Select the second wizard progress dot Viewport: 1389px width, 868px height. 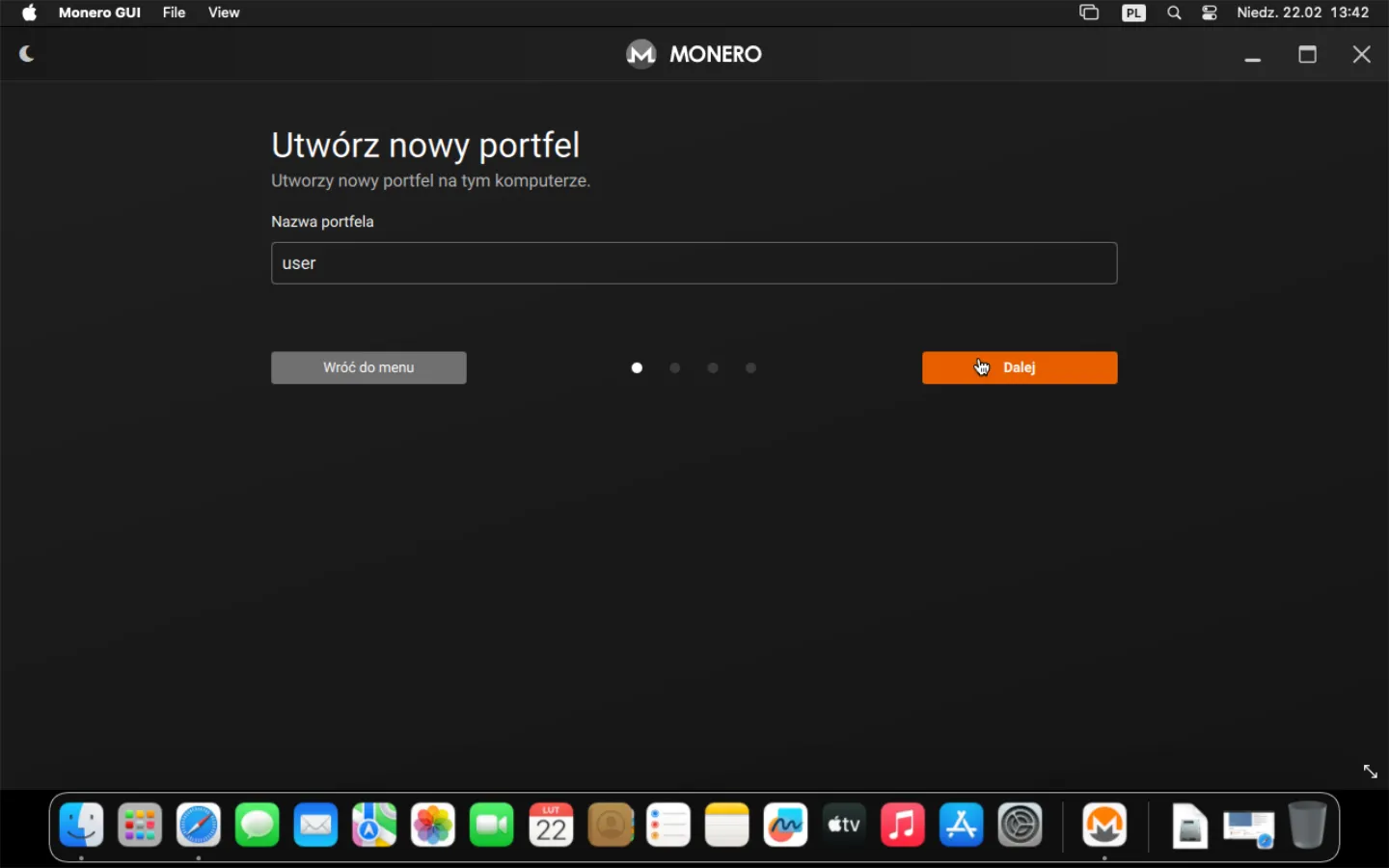pyautogui.click(x=675, y=367)
